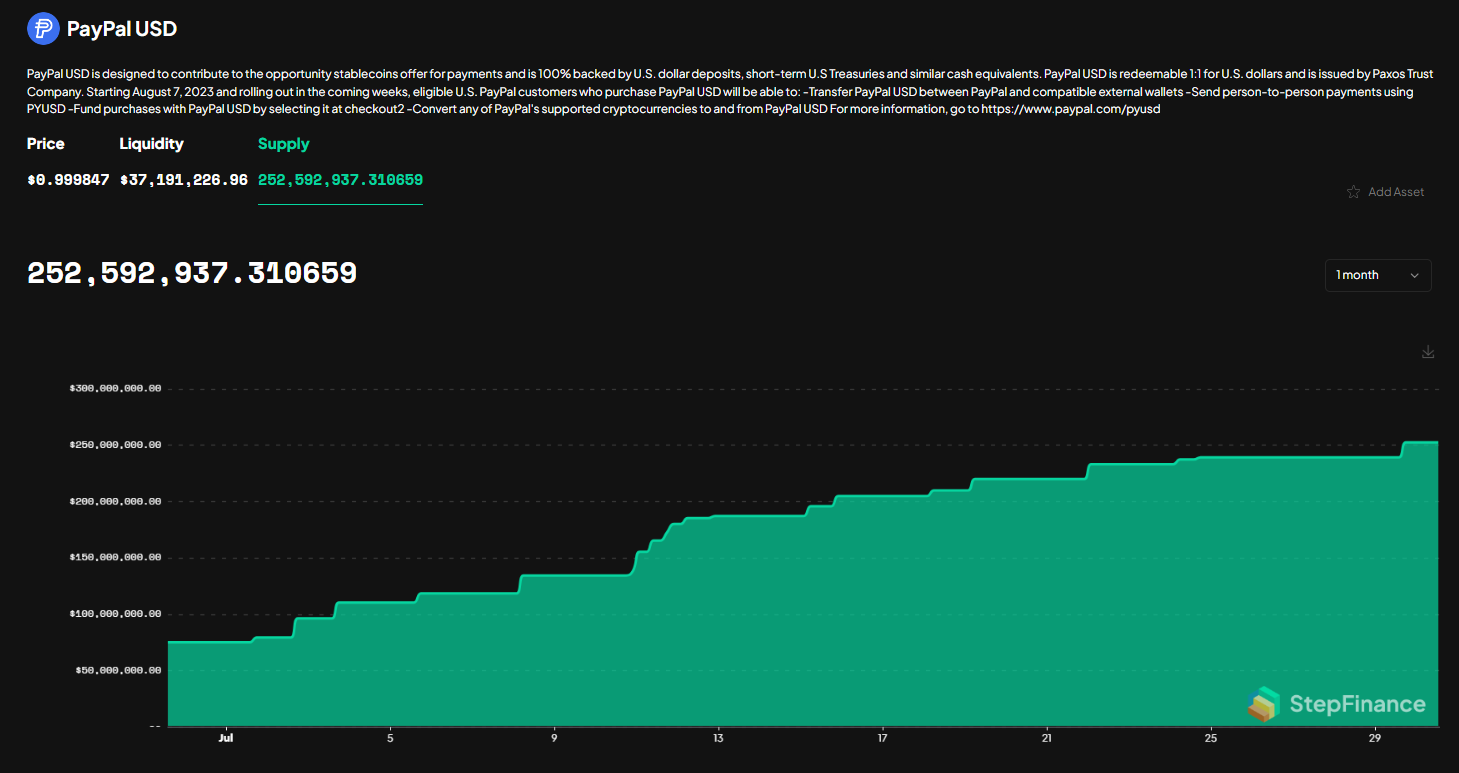Click the StepFinance green cube emblem

coord(1266,704)
